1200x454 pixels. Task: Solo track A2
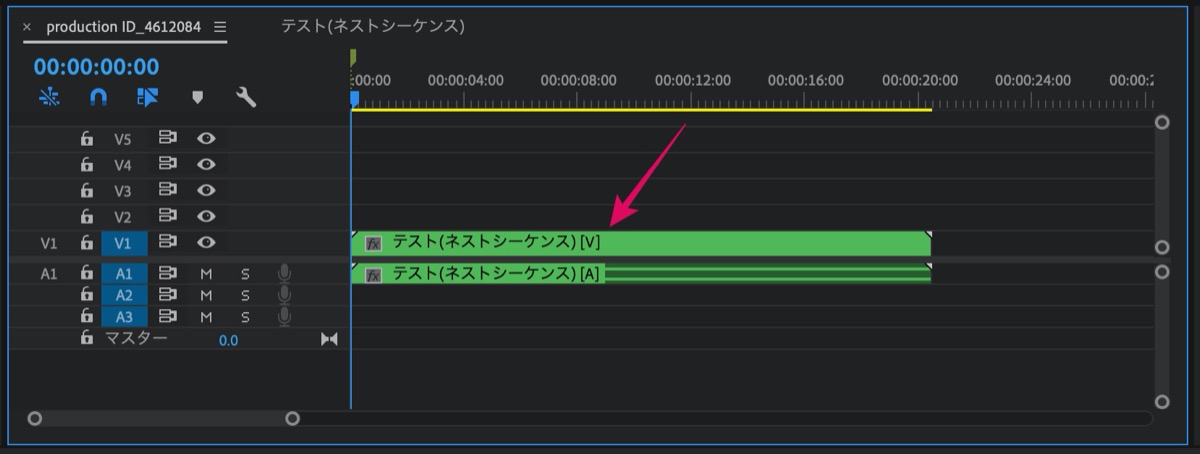(x=245, y=295)
